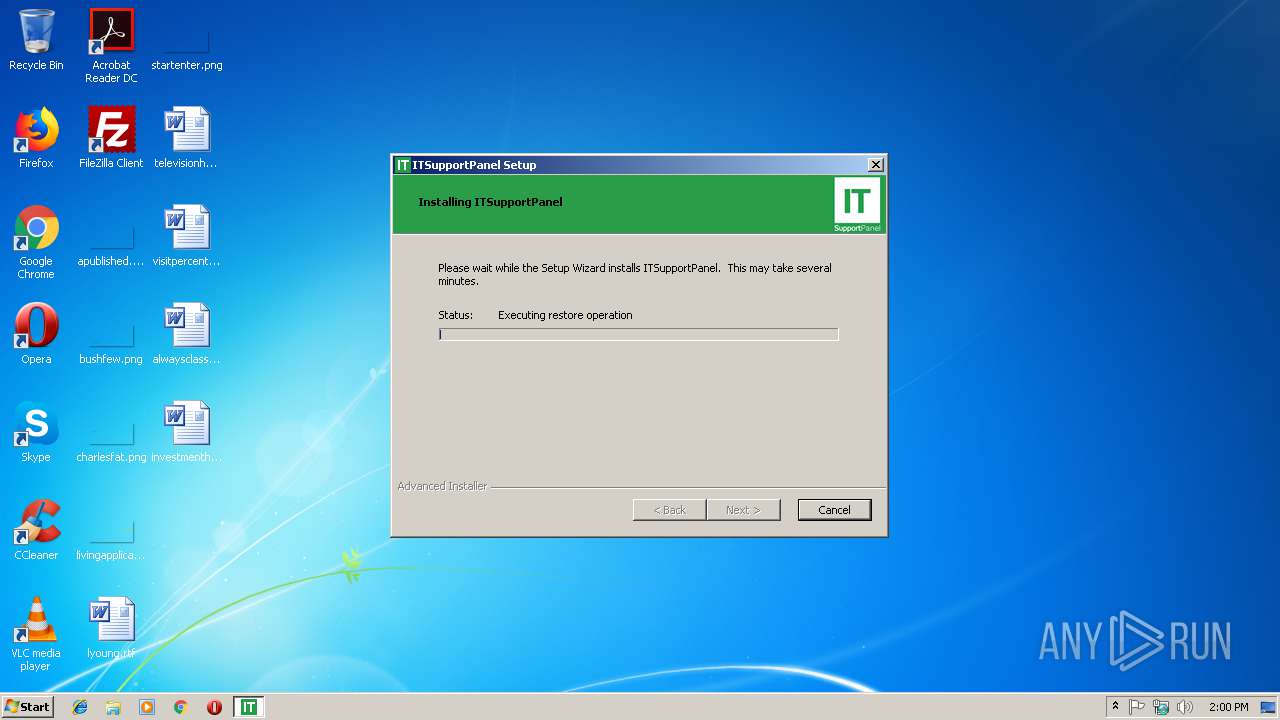Screen dimensions: 1280x720
Task: Click the 'Advanced Installer' label
Action: click(442, 486)
